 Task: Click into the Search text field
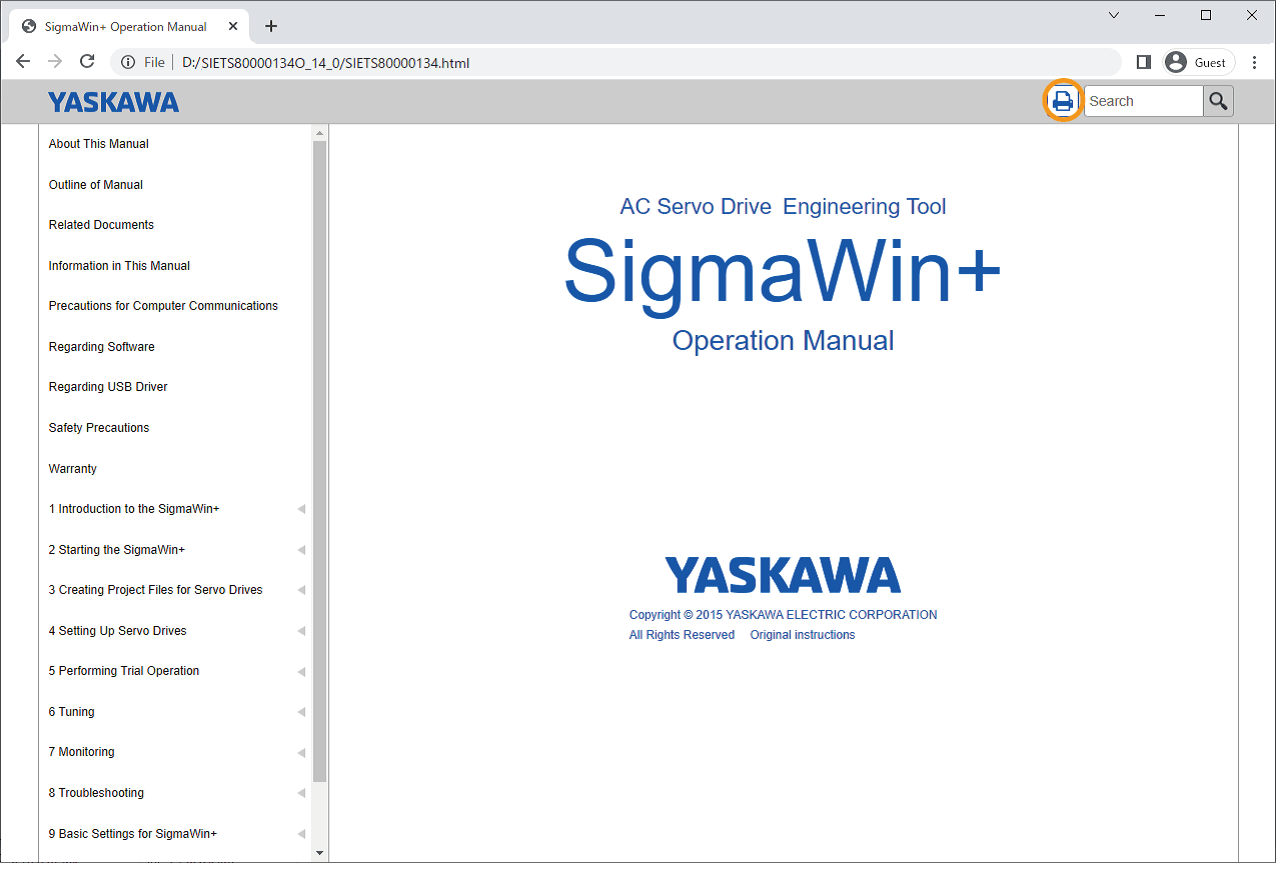click(1142, 101)
